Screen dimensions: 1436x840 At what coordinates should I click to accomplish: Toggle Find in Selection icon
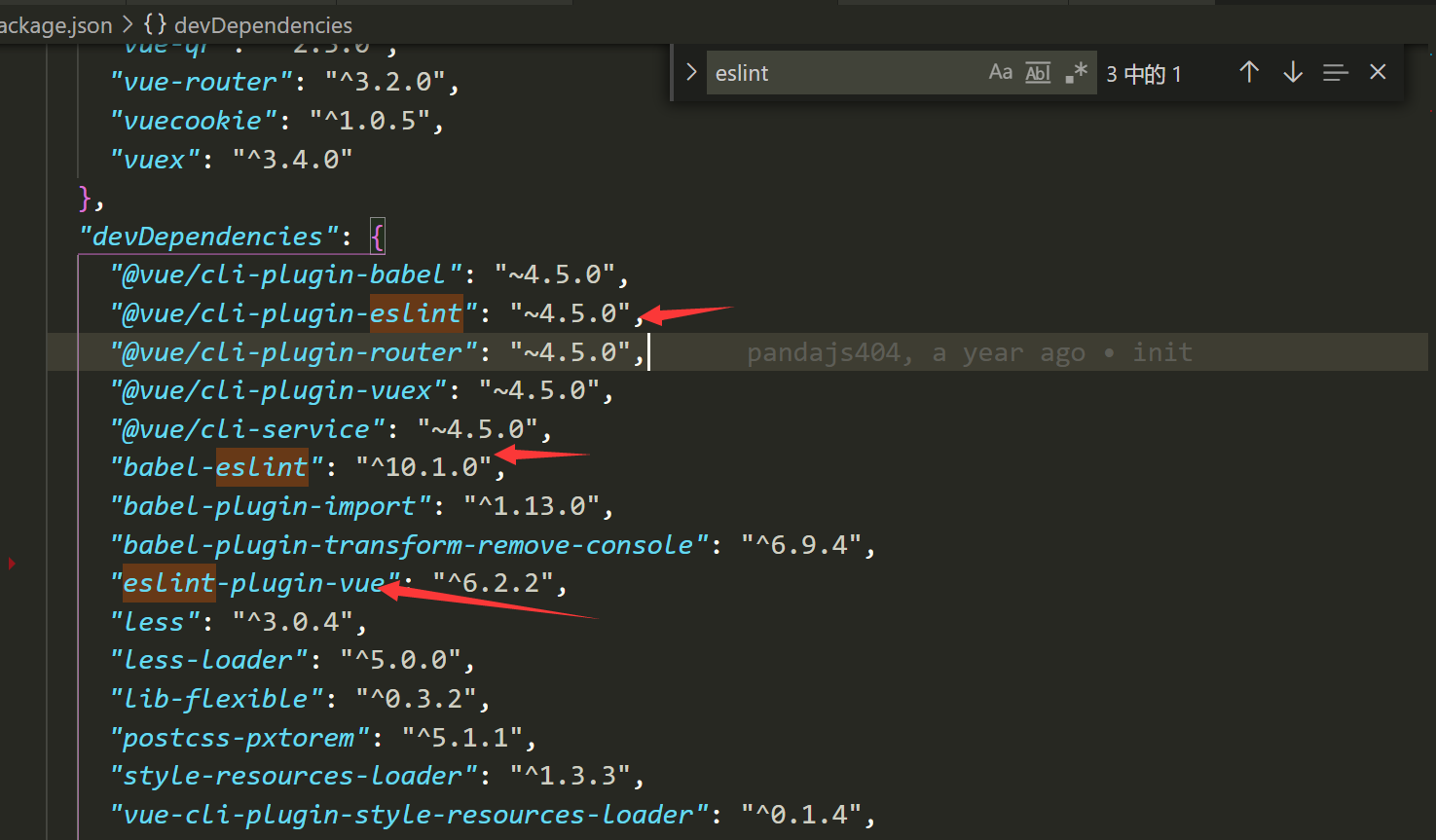click(1336, 72)
